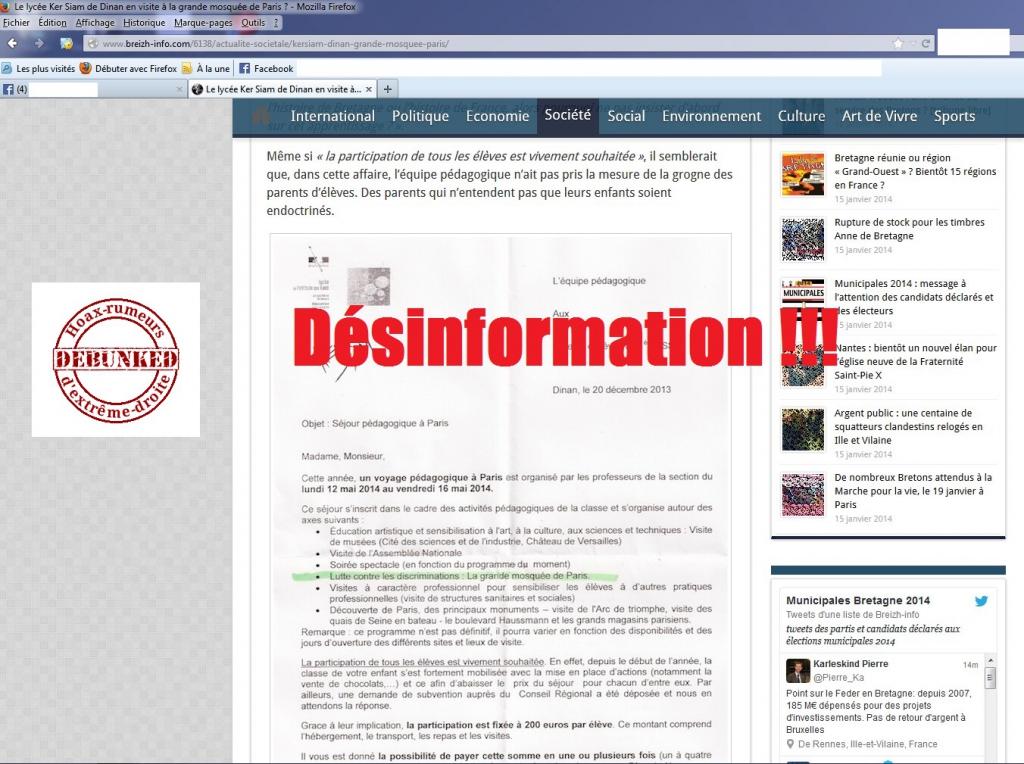The width and height of the screenshot is (1024, 764).
Task: Click thumbnail of Municipales 2014 article
Action: (803, 300)
